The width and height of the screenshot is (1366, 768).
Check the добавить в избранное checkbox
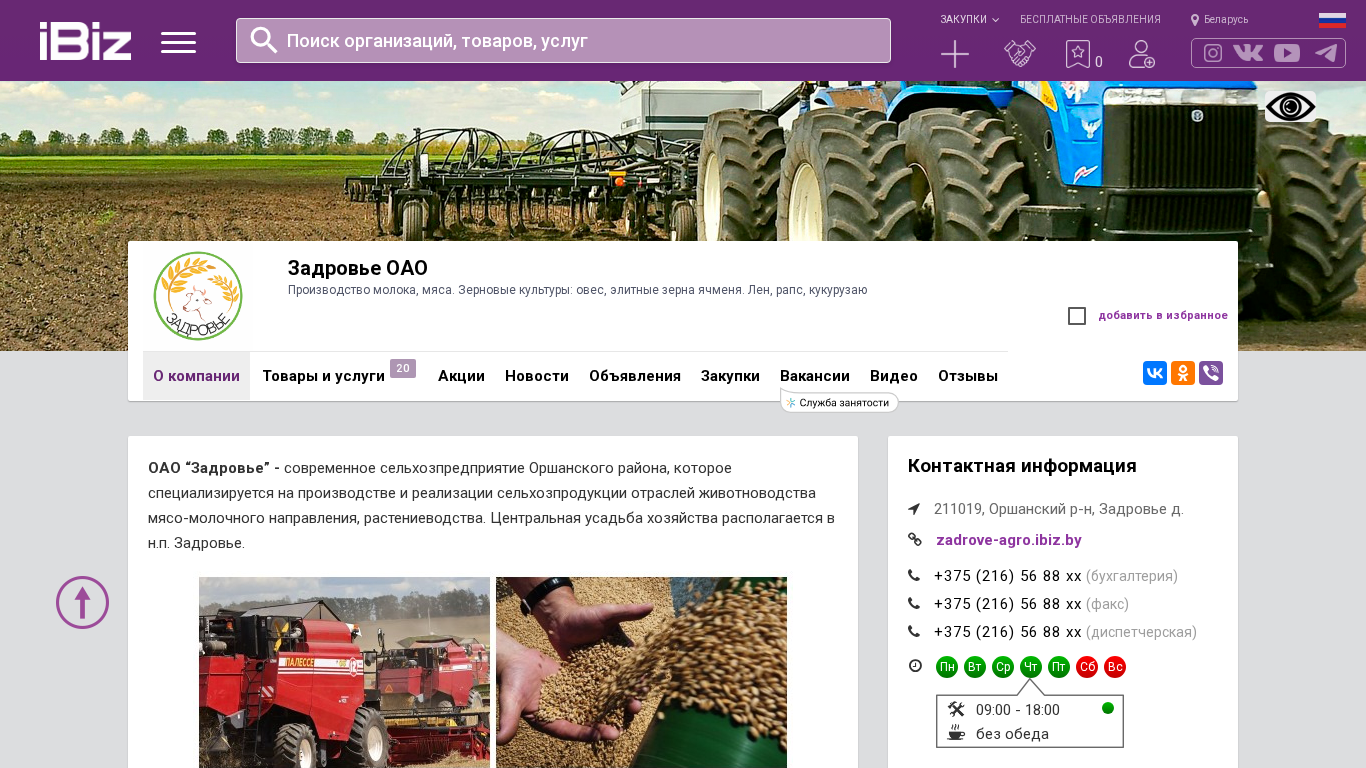(x=1077, y=316)
